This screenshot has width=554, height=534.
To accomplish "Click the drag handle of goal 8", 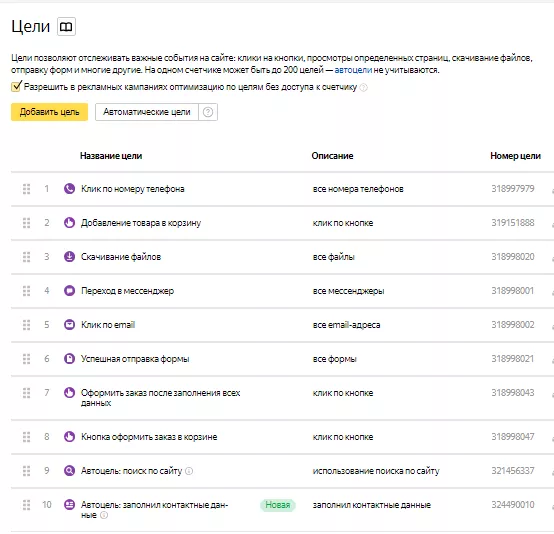I will click(x=26, y=437).
